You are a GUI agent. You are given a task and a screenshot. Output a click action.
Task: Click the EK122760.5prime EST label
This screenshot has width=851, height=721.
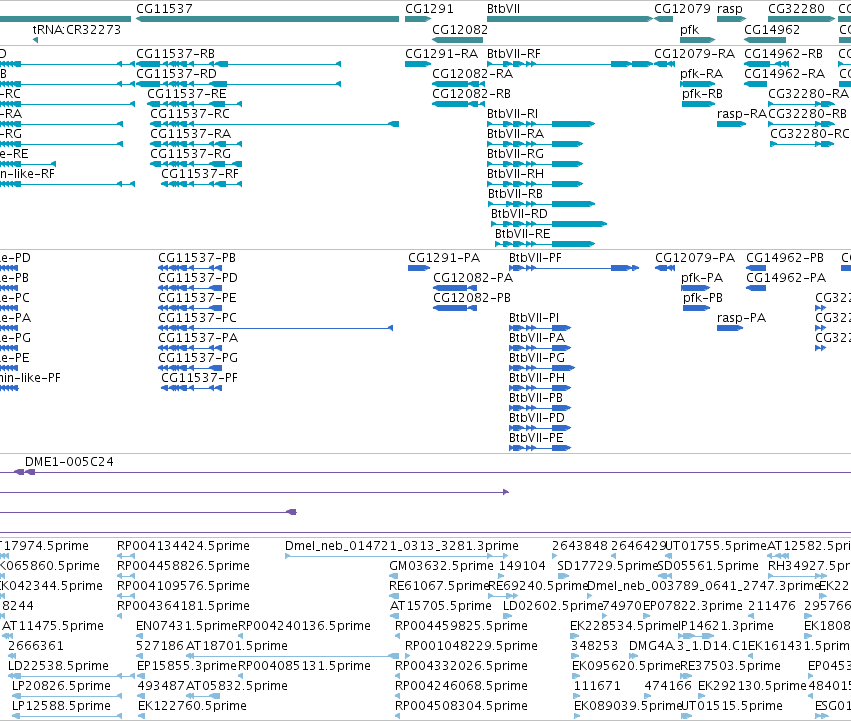[x=192, y=706]
